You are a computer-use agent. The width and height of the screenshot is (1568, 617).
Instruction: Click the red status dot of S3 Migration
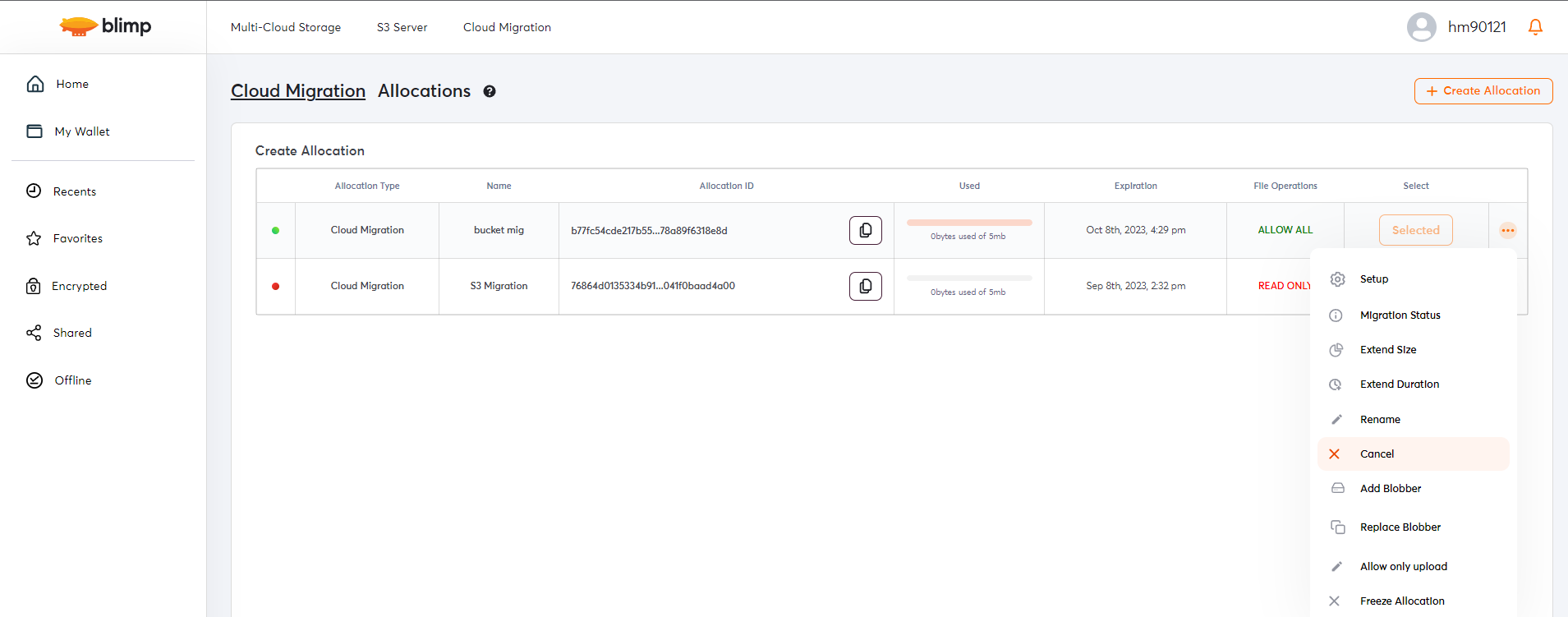pos(275,287)
